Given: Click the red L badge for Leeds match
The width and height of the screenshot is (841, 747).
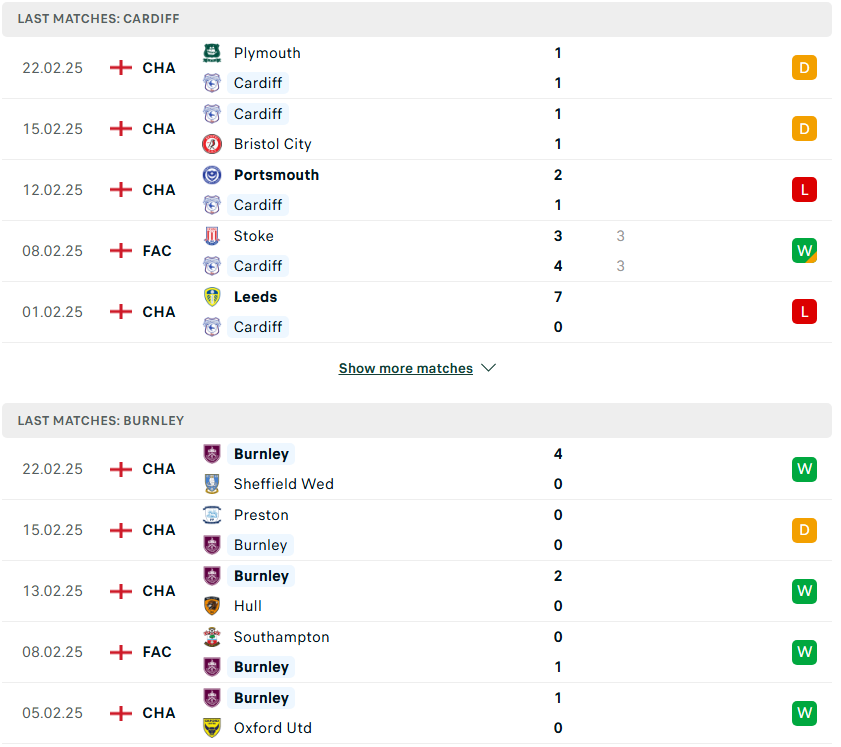Looking at the screenshot, I should click(x=804, y=312).
